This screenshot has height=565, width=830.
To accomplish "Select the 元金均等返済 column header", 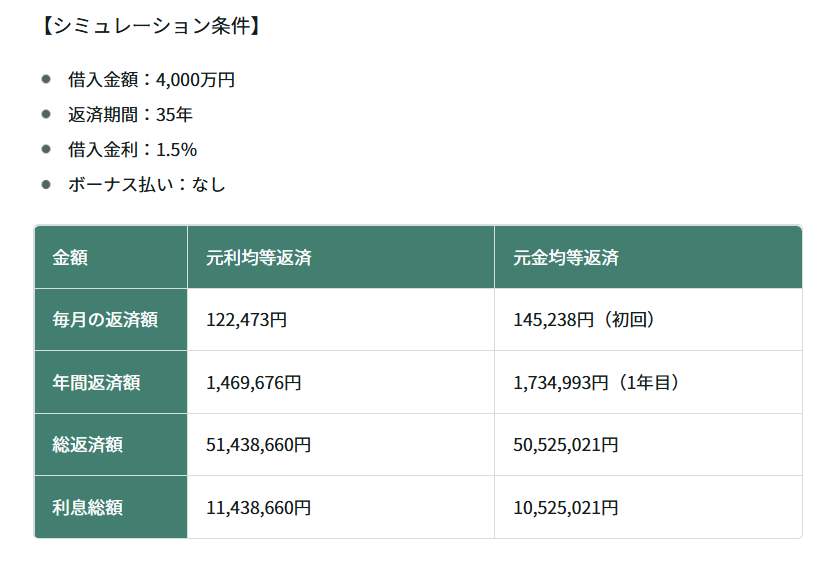I will tap(566, 258).
